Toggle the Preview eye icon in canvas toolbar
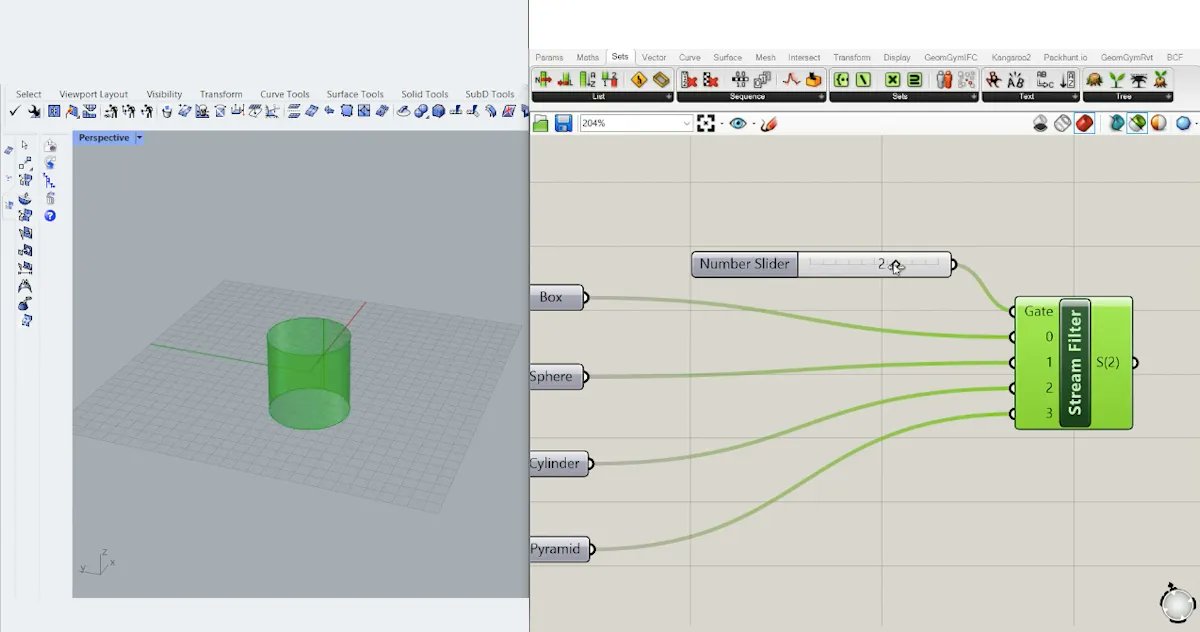The width and height of the screenshot is (1200, 632). pyautogui.click(x=738, y=123)
